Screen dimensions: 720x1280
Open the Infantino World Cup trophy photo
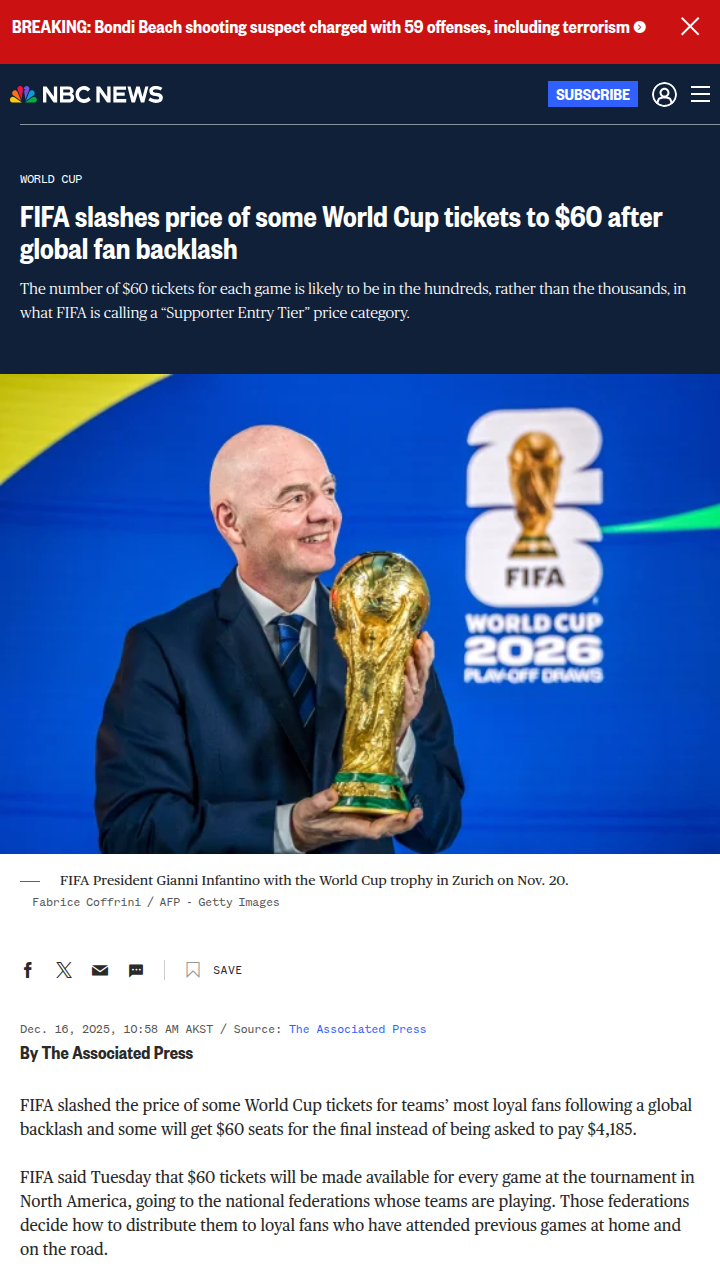[x=360, y=614]
